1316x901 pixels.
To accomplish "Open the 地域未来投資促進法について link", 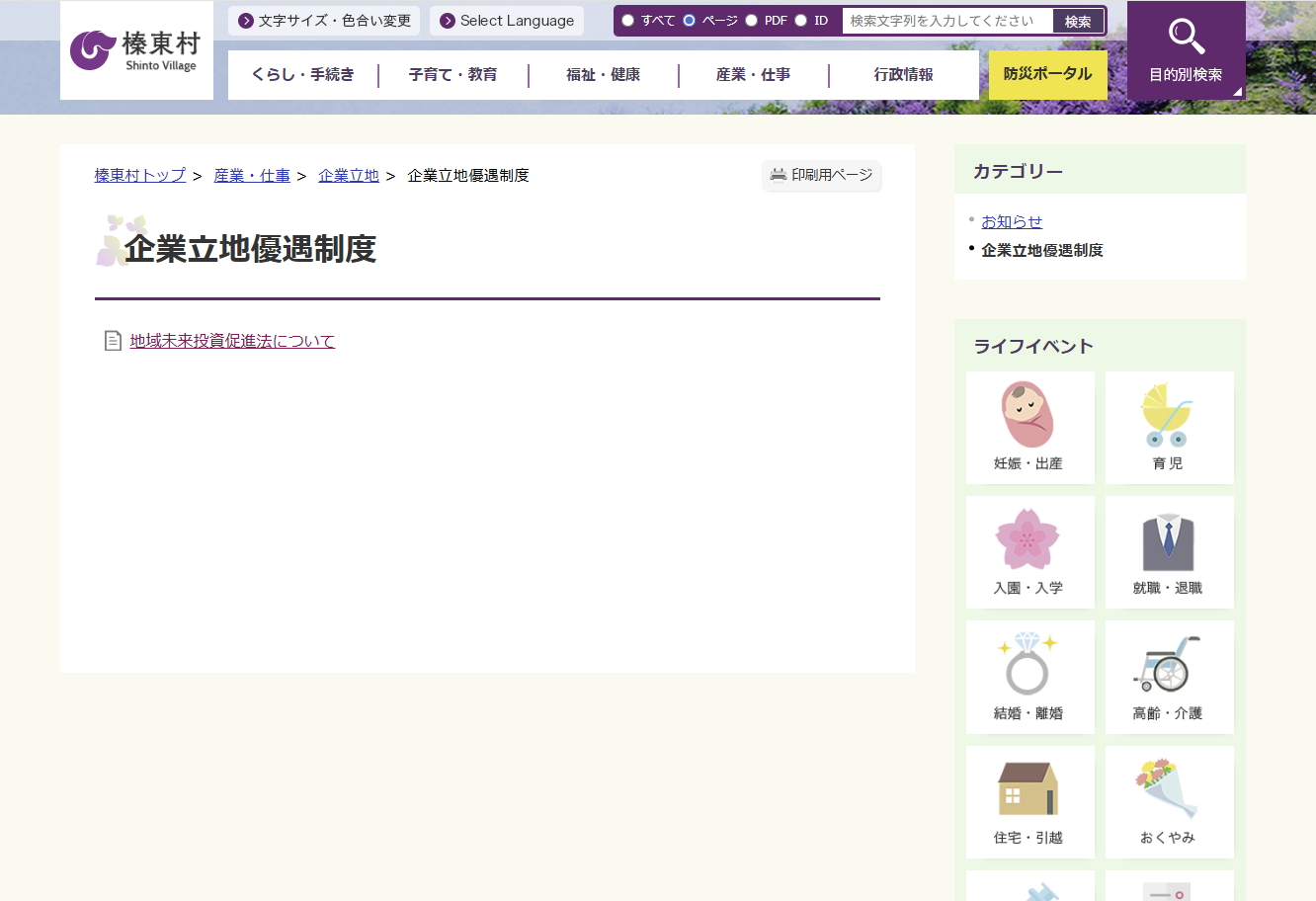I will (x=232, y=342).
